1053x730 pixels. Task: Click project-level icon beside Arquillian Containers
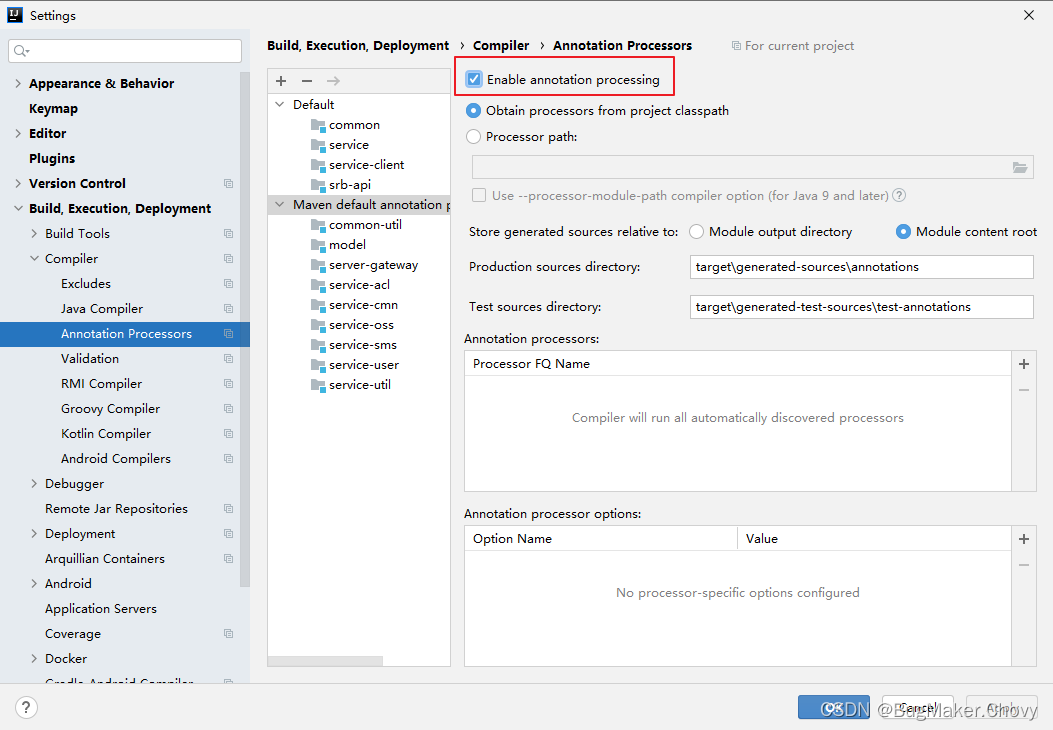228,559
